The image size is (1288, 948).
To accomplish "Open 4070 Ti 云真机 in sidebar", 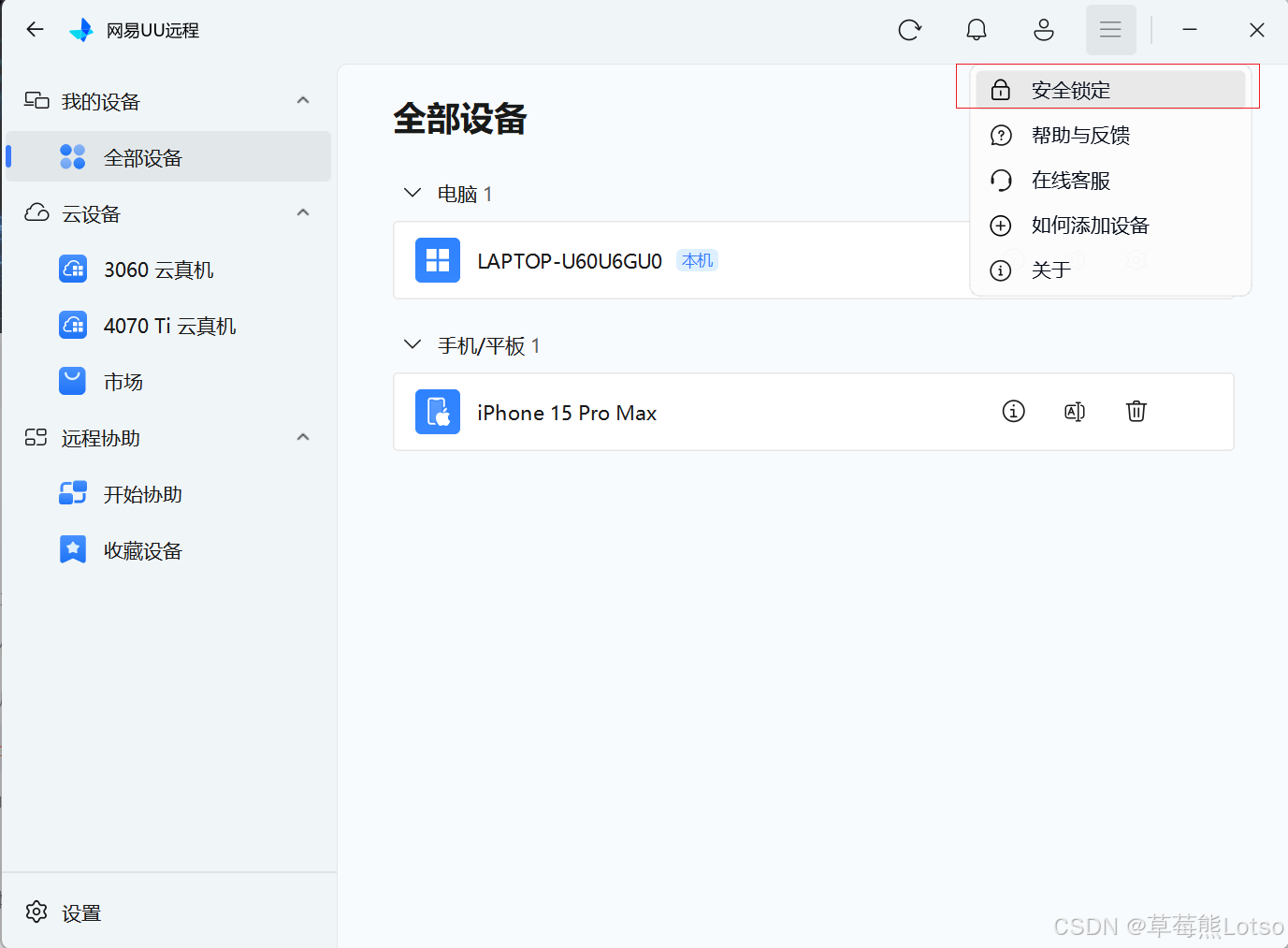I will [x=168, y=326].
